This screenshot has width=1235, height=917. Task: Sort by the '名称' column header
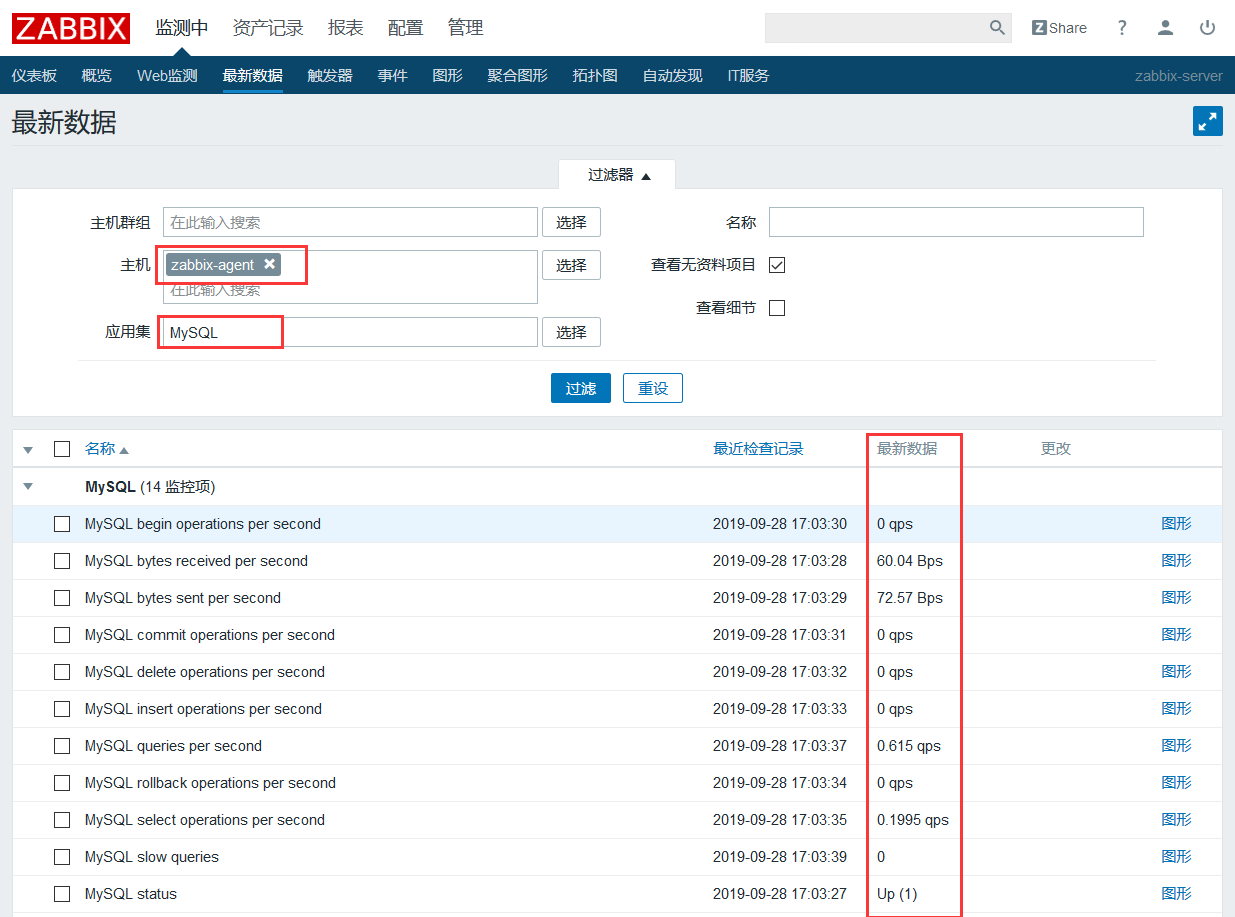click(x=107, y=449)
